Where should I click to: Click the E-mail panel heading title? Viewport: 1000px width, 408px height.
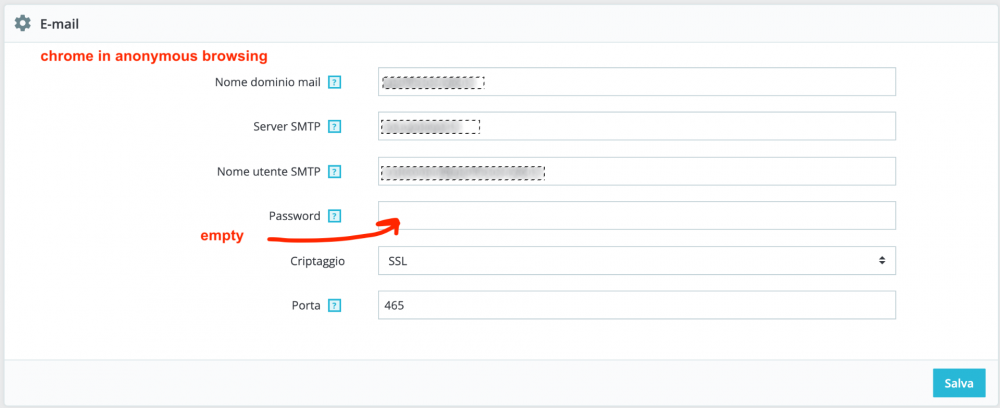pos(59,24)
